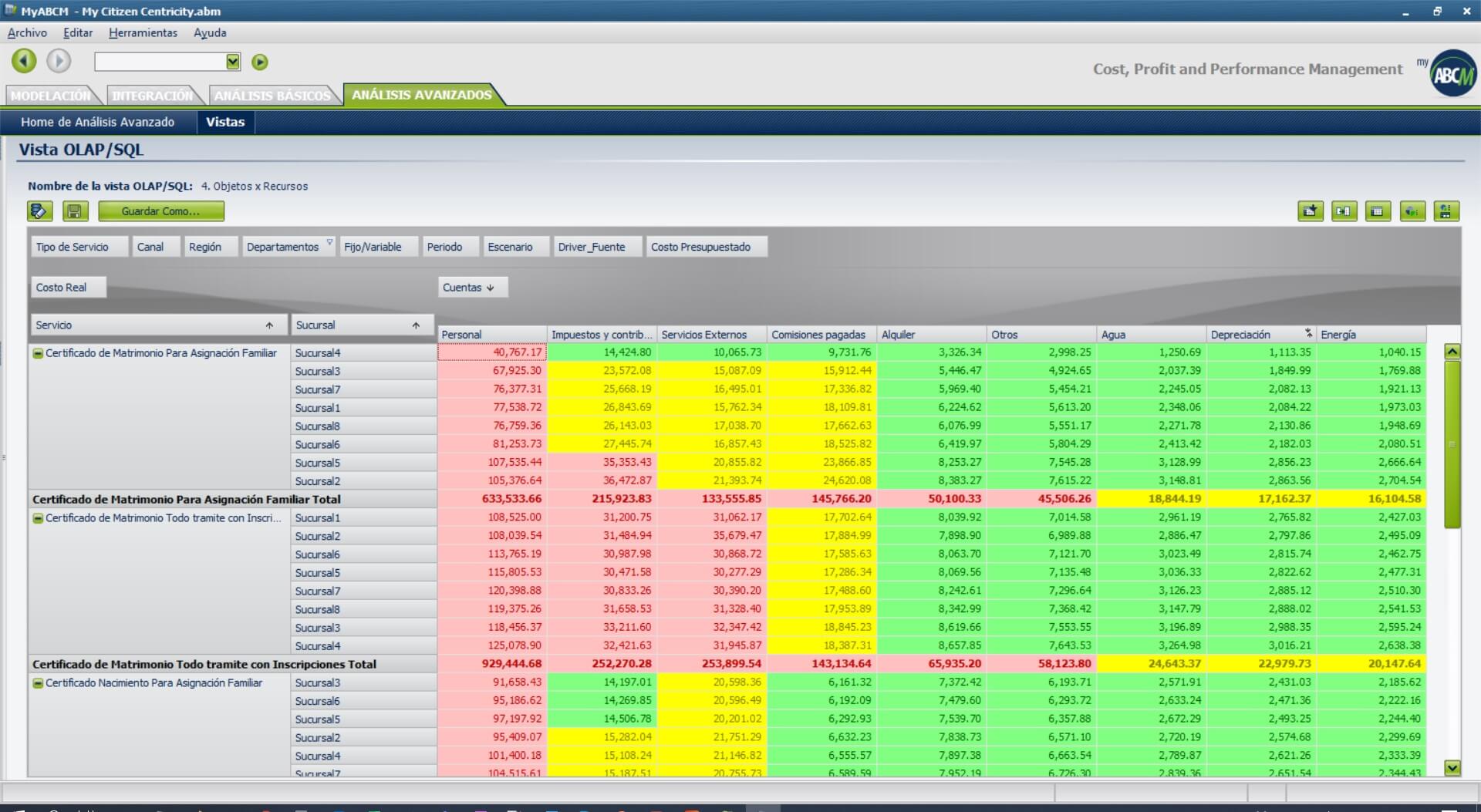Click Certificado de Matrimonio Para Asignación Familiar Total row
The height and width of the screenshot is (812, 1481).
(232, 499)
